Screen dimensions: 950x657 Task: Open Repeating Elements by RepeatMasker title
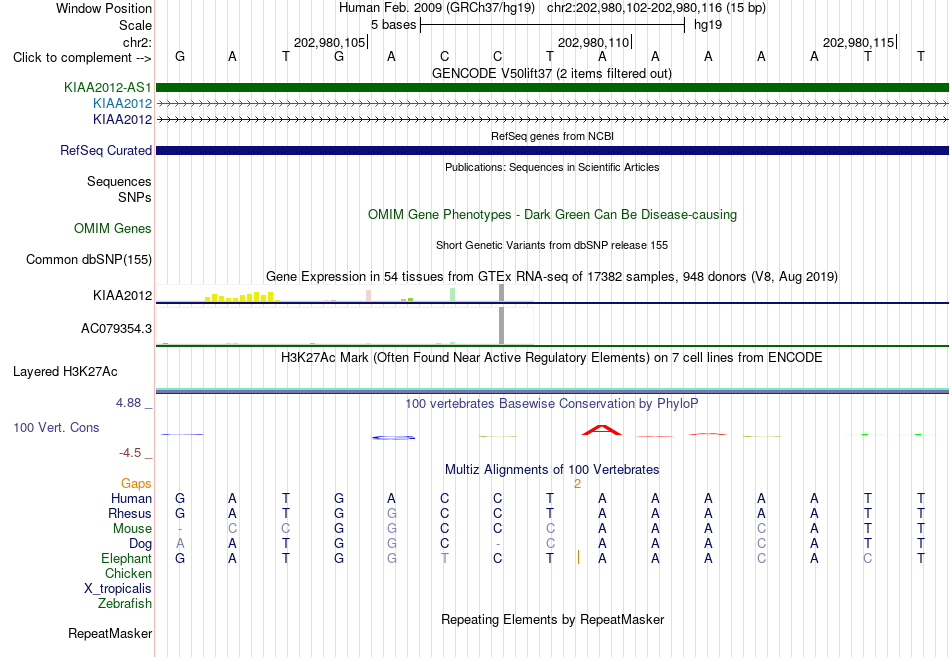pyautogui.click(x=552, y=619)
